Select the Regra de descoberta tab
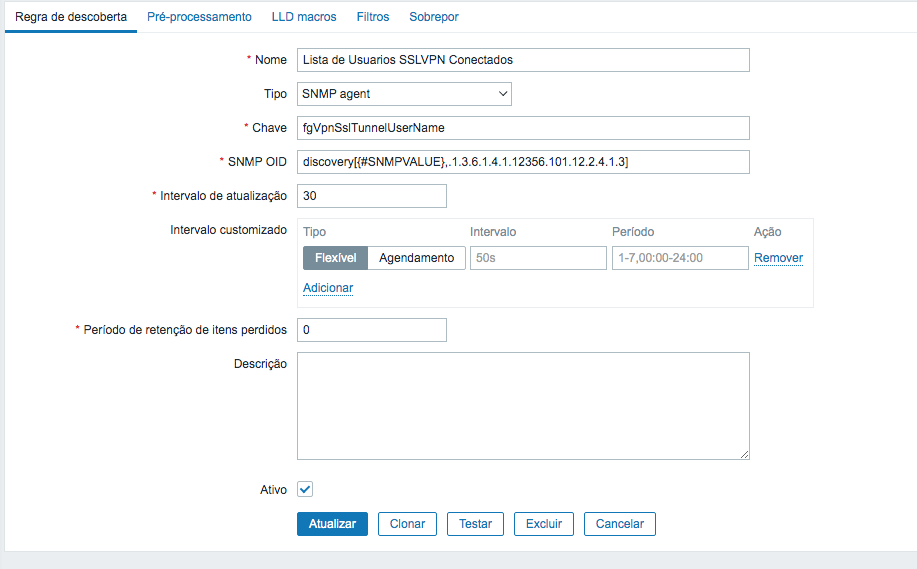 click(71, 17)
